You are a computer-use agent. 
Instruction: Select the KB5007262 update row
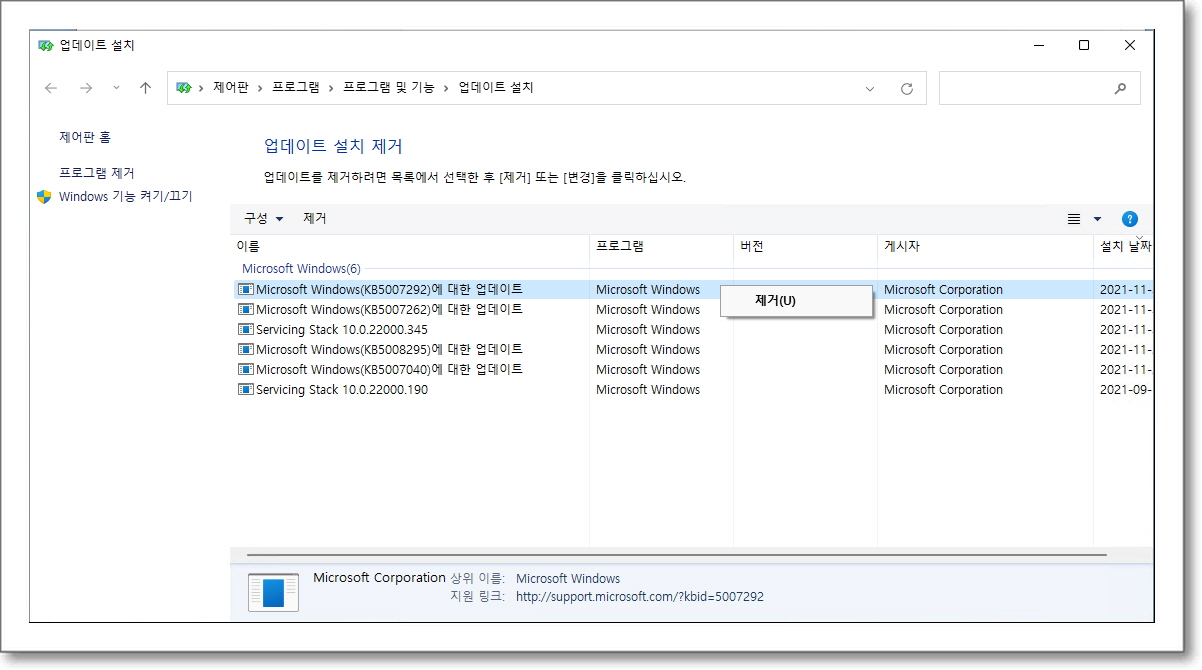pyautogui.click(x=693, y=310)
